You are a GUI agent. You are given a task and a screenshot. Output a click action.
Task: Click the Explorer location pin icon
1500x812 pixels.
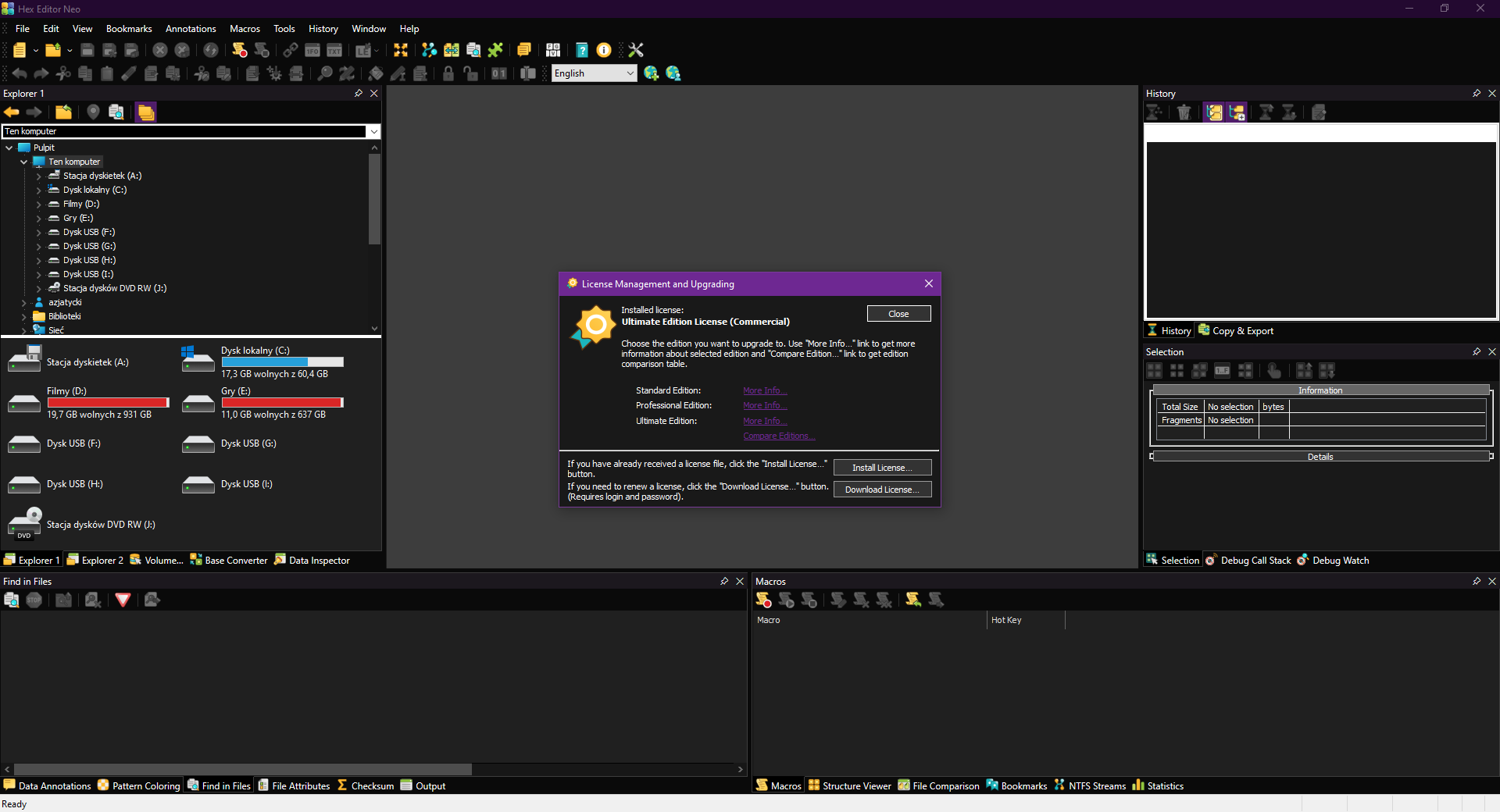93,112
